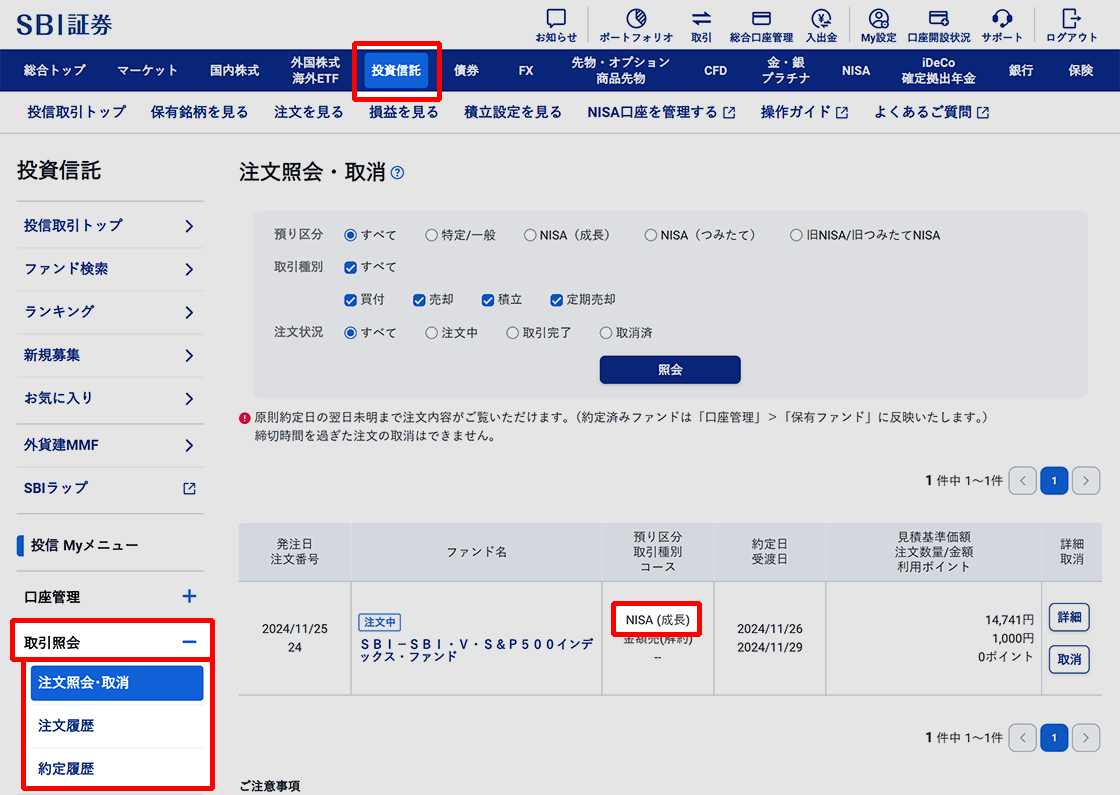Image resolution: width=1120 pixels, height=795 pixels.
Task: Toggle すべて checkbox for 取引種別
Action: coord(351,268)
